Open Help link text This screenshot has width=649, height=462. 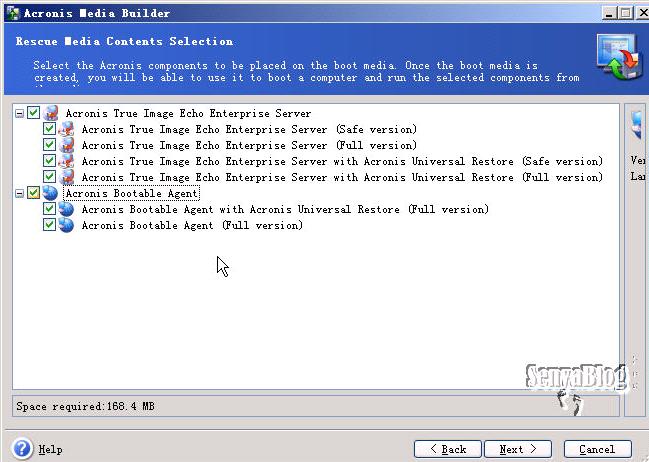(x=50, y=449)
